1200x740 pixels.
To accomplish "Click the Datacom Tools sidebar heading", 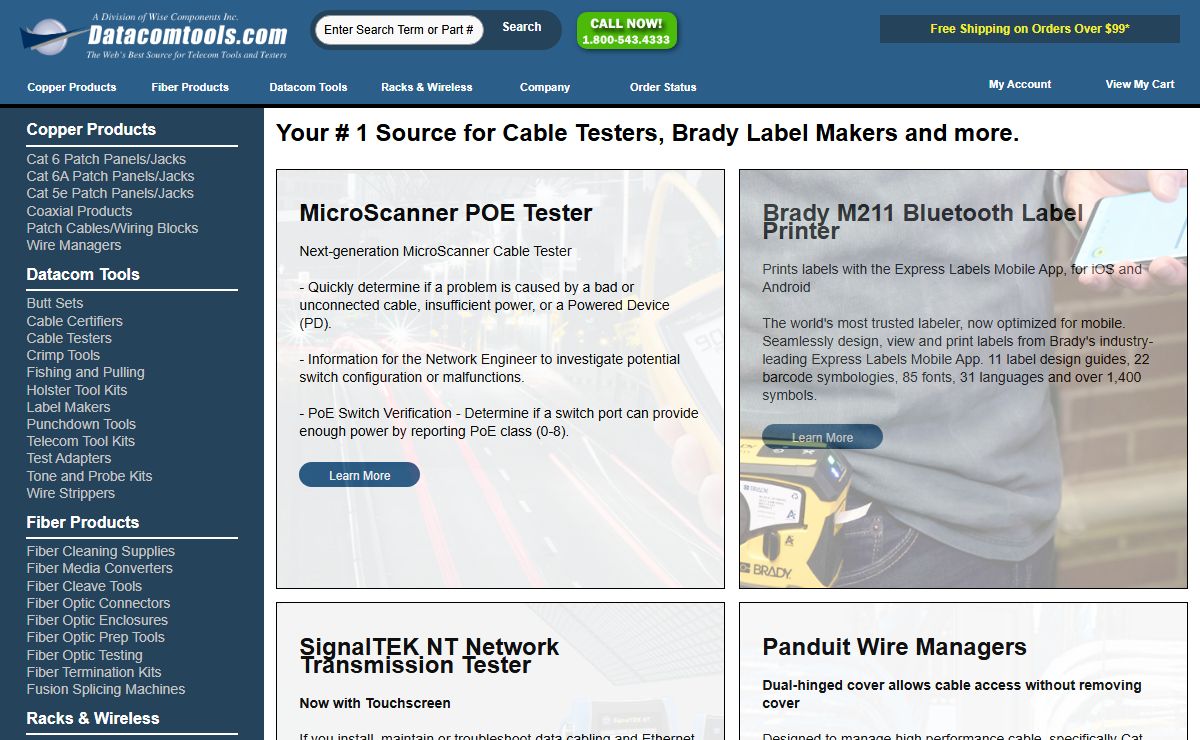I will 83,274.
